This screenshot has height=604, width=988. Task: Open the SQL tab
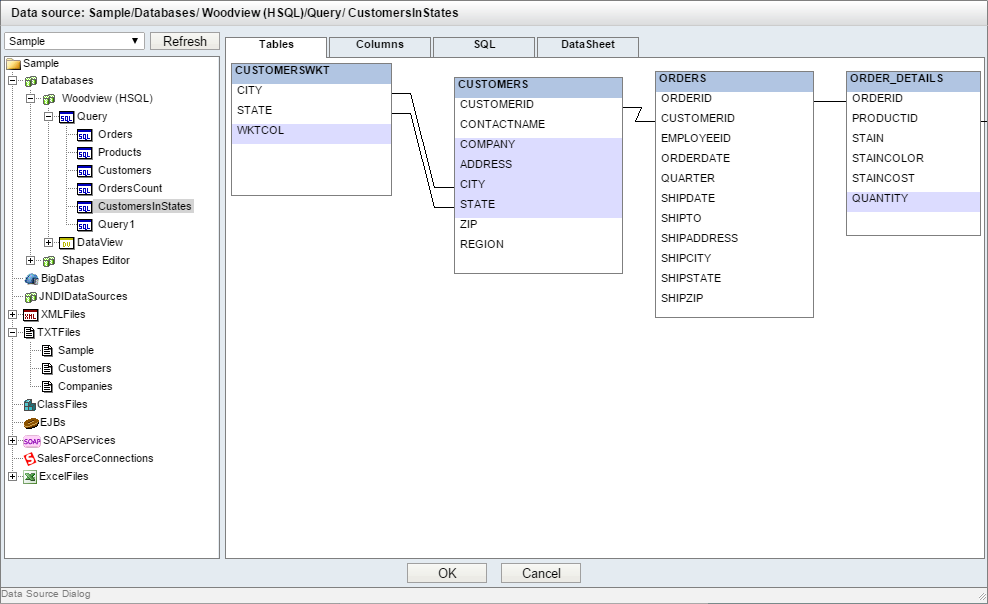484,45
